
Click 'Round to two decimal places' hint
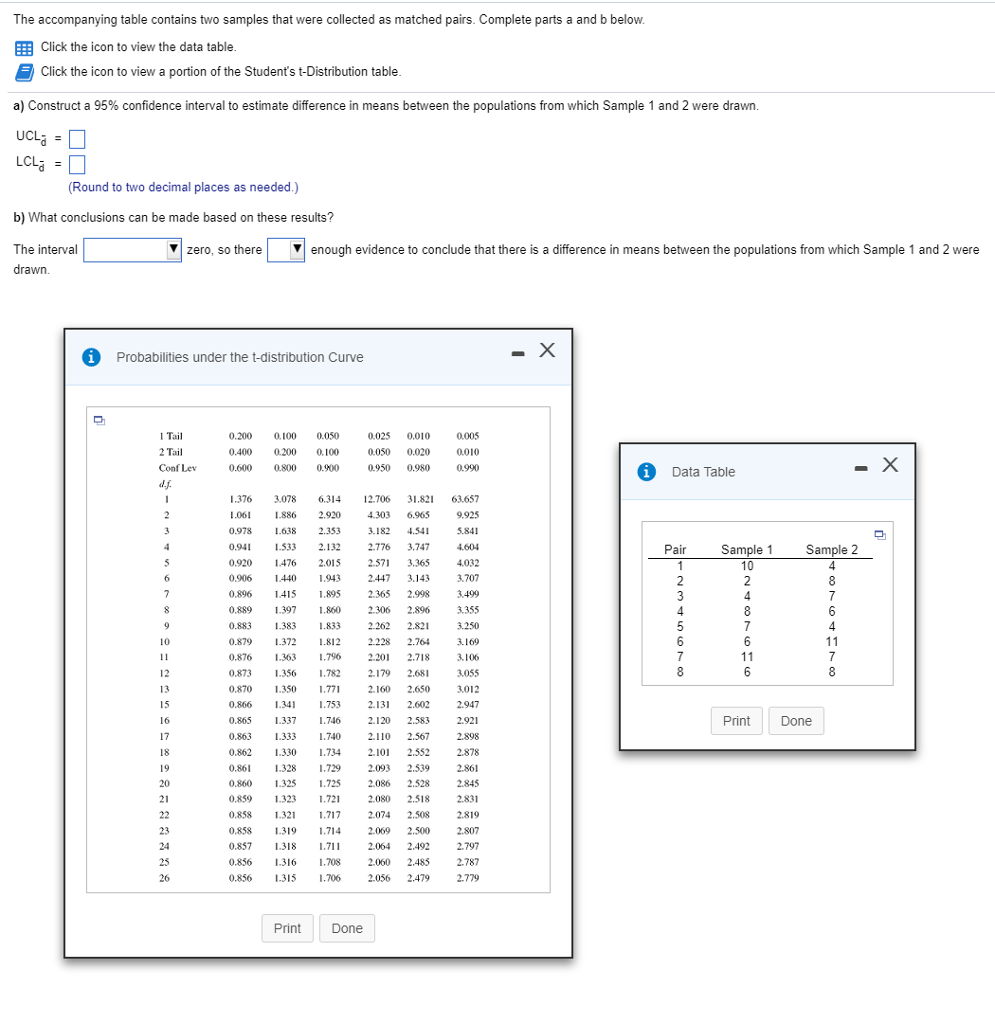[x=183, y=187]
